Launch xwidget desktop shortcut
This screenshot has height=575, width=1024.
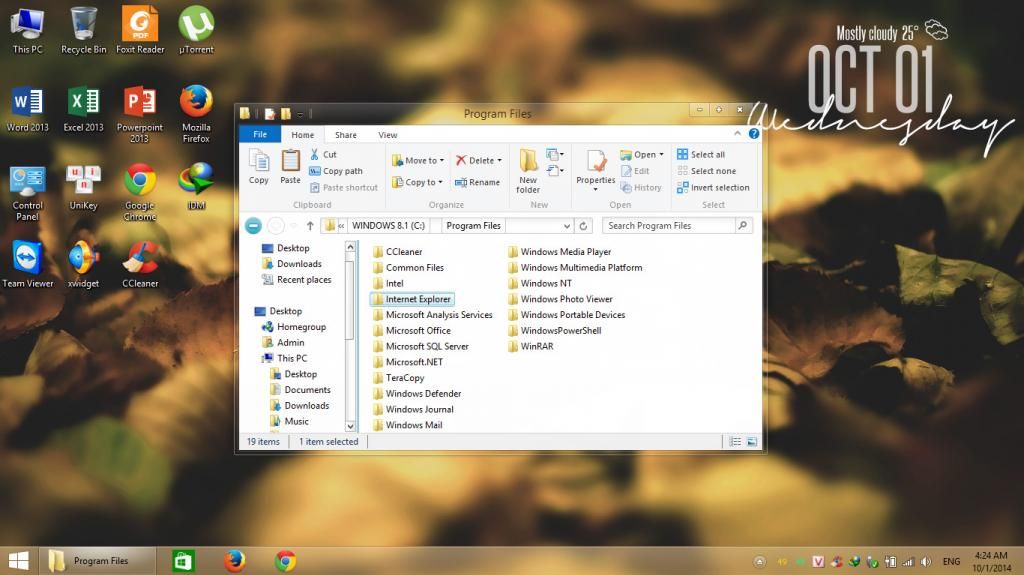click(x=84, y=264)
